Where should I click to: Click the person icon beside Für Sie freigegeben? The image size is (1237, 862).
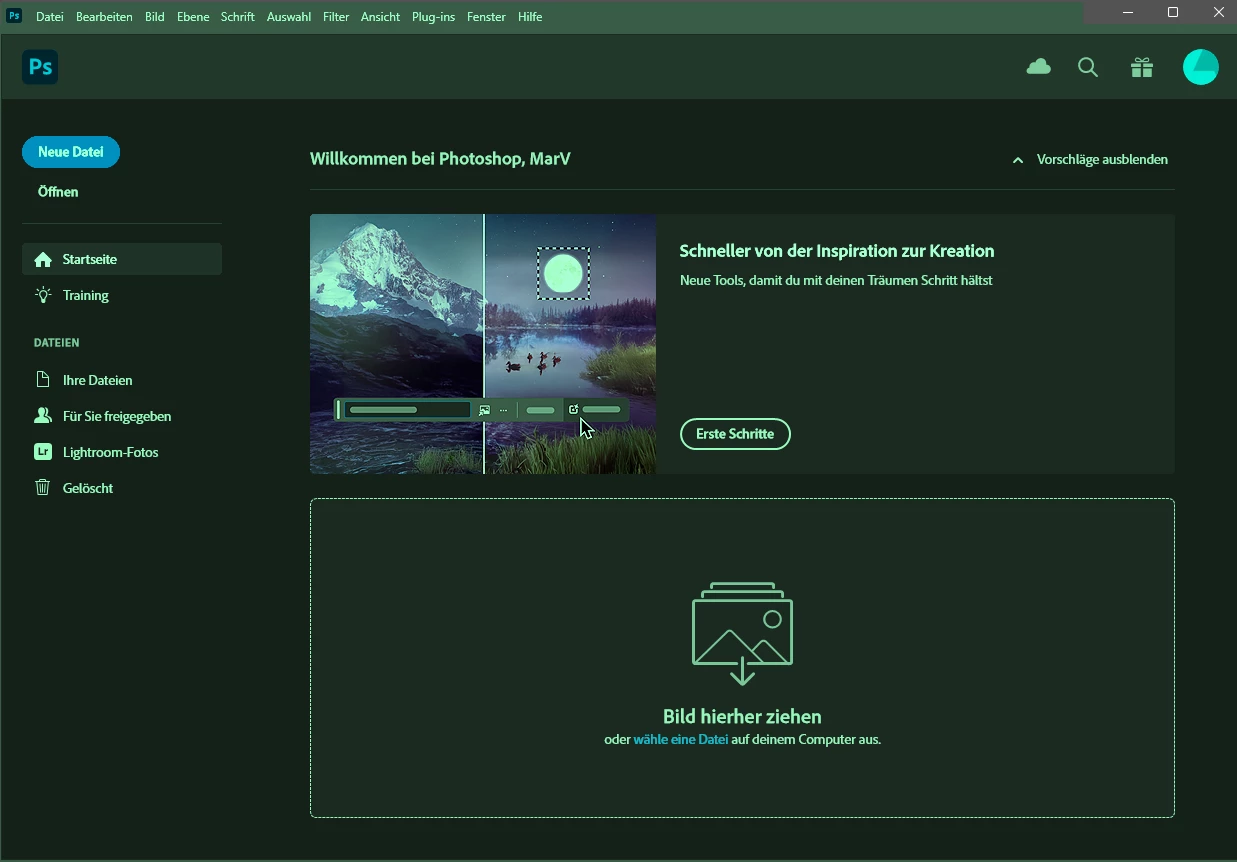point(43,416)
